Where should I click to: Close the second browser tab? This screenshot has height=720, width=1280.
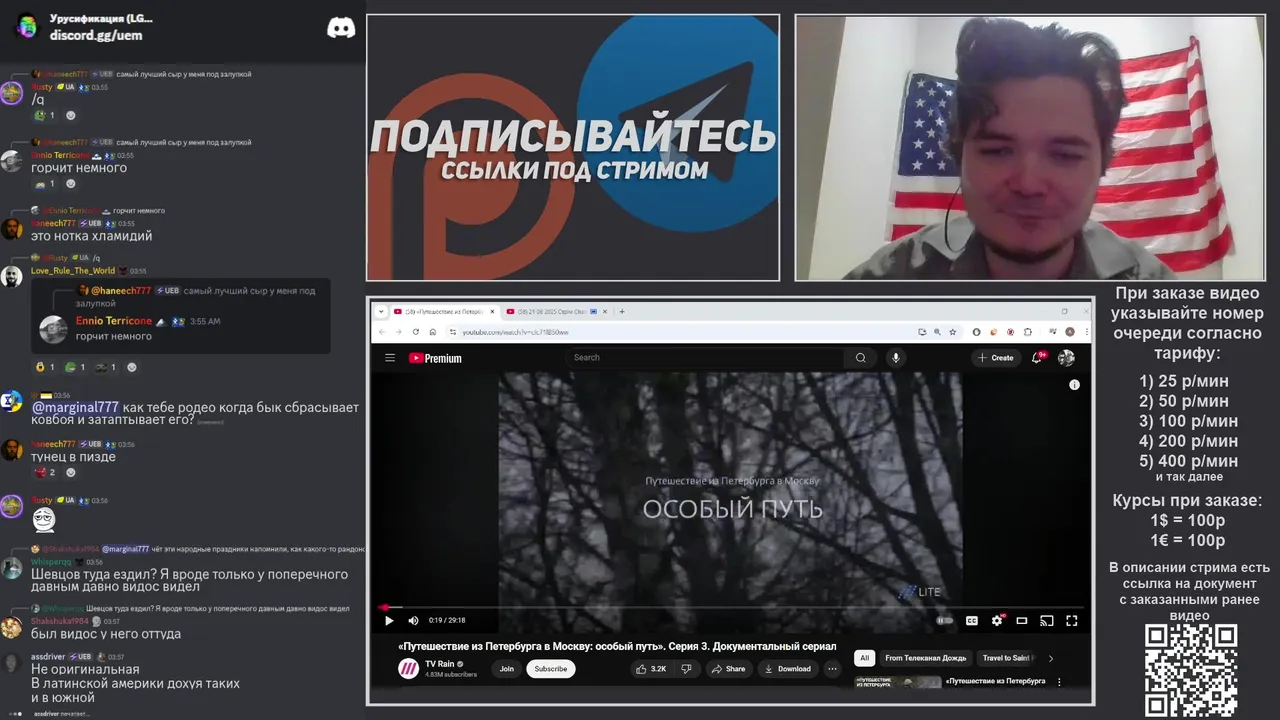point(605,311)
